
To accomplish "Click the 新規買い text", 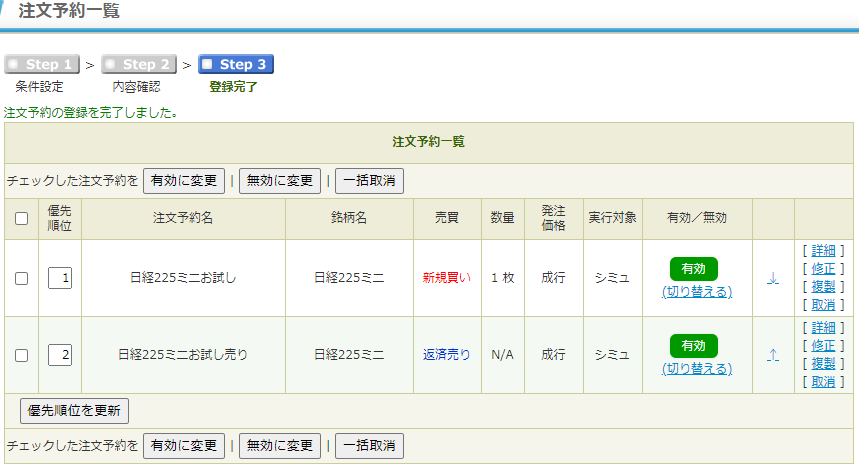I will click(x=446, y=278).
